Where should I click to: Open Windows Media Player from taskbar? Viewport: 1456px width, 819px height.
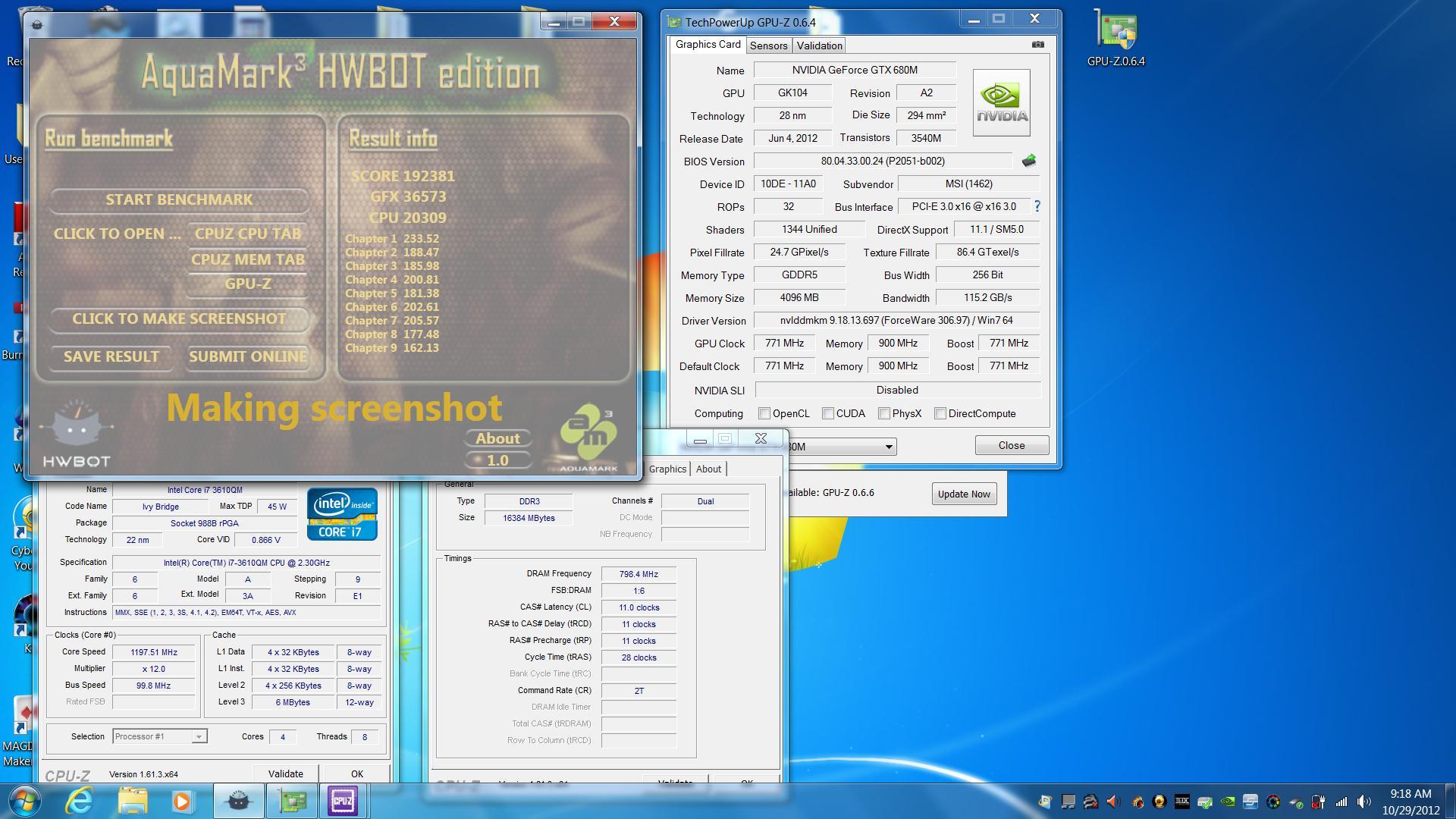[x=182, y=801]
